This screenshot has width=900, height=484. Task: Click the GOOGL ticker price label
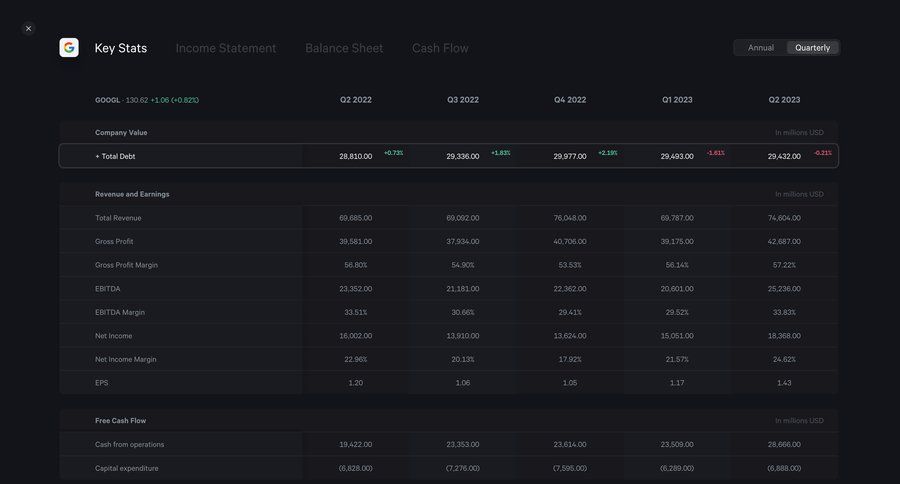click(x=147, y=100)
